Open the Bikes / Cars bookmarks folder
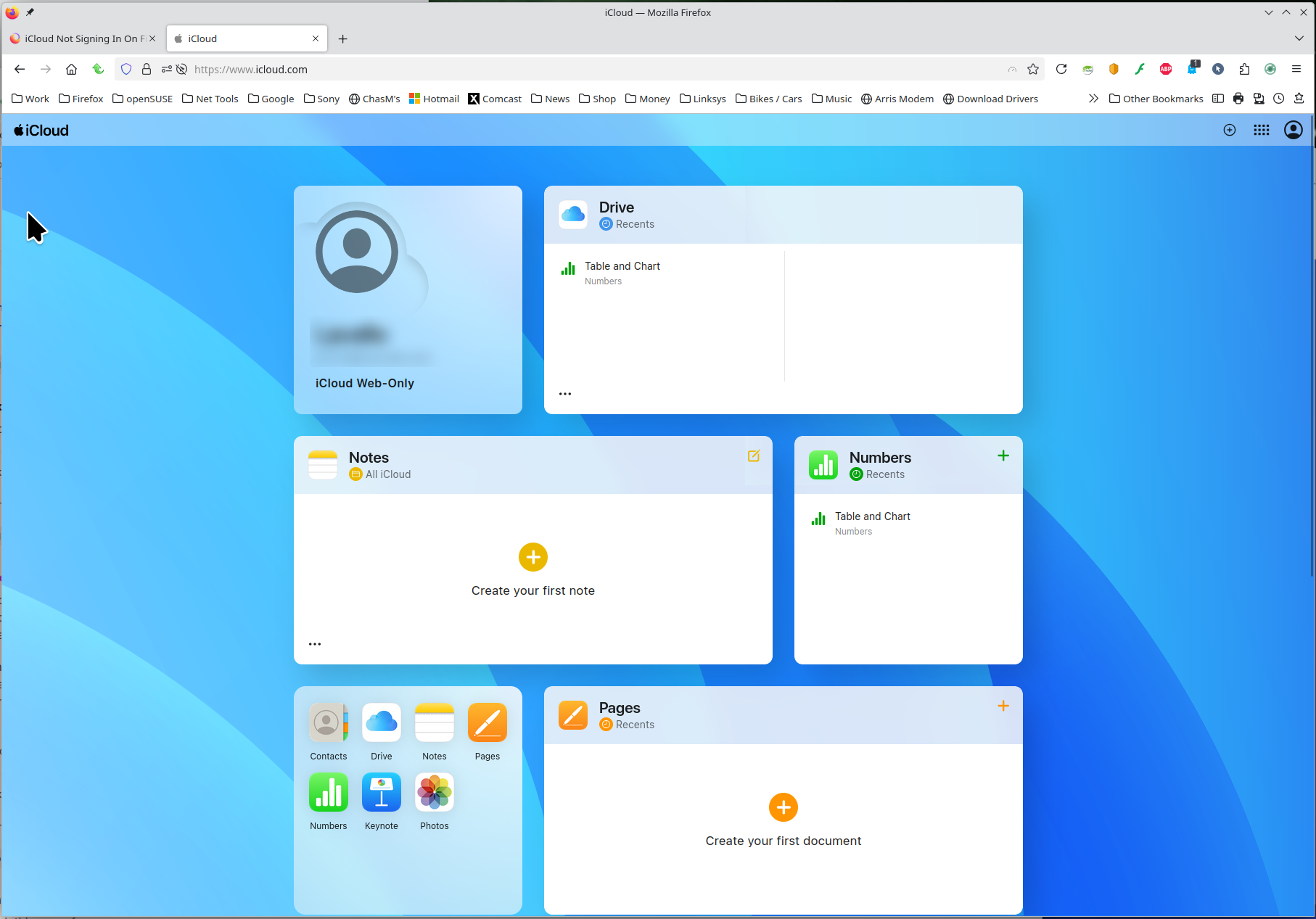Screen dimensions: 1316x919 (x=769, y=99)
